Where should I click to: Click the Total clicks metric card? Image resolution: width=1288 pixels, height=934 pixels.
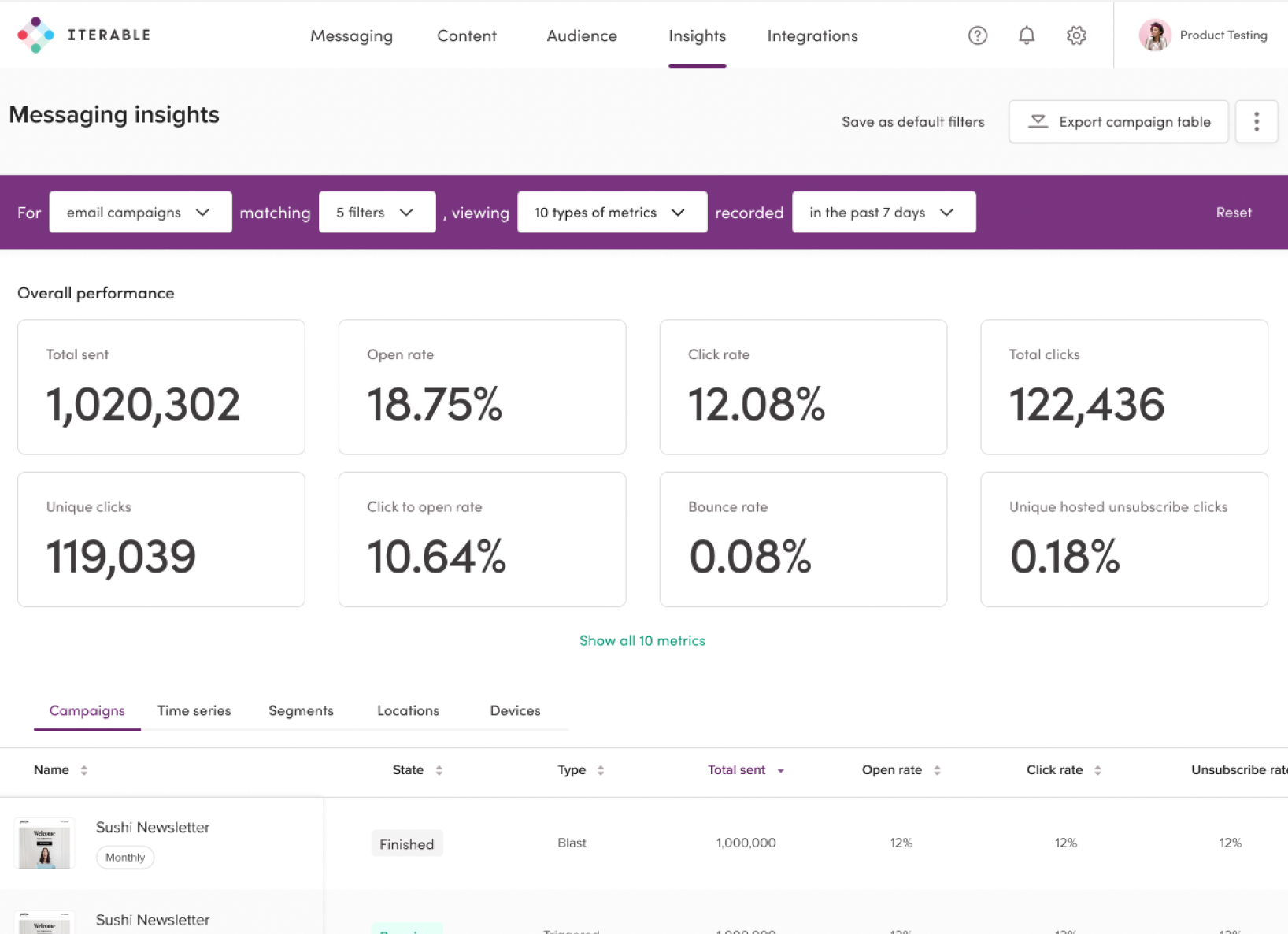(1124, 387)
